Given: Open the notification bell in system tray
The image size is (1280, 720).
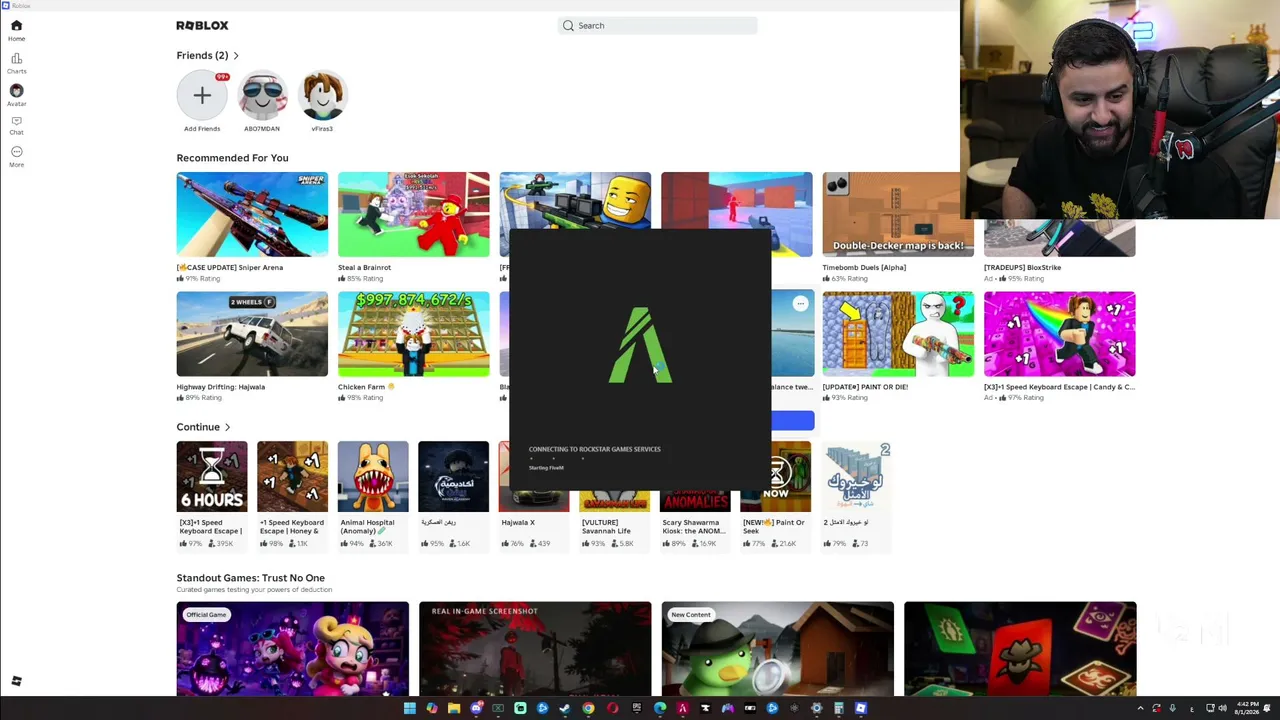Looking at the screenshot, I should click(x=1268, y=708).
